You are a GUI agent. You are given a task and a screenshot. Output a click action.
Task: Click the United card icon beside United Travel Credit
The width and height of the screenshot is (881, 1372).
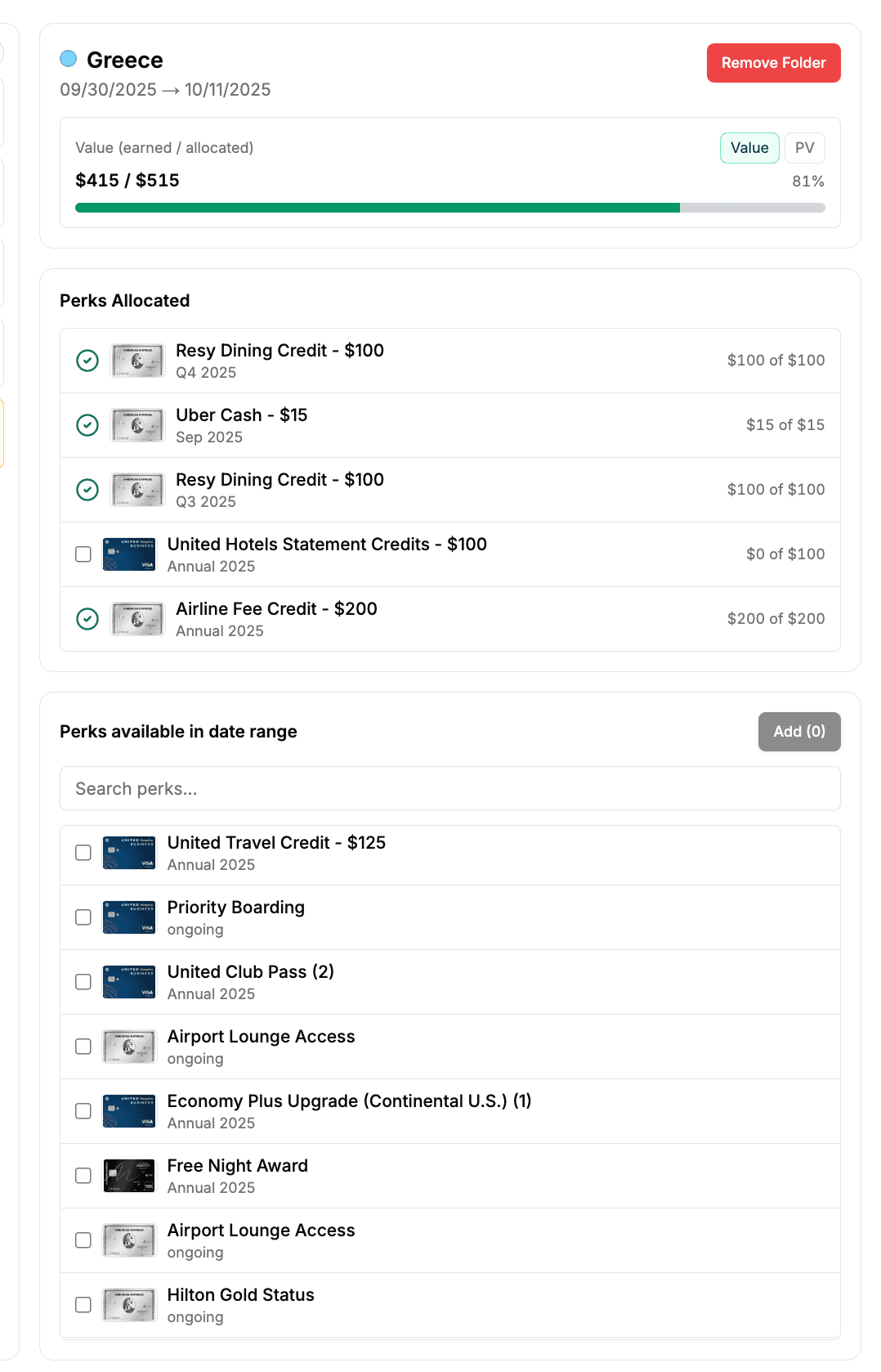128,852
